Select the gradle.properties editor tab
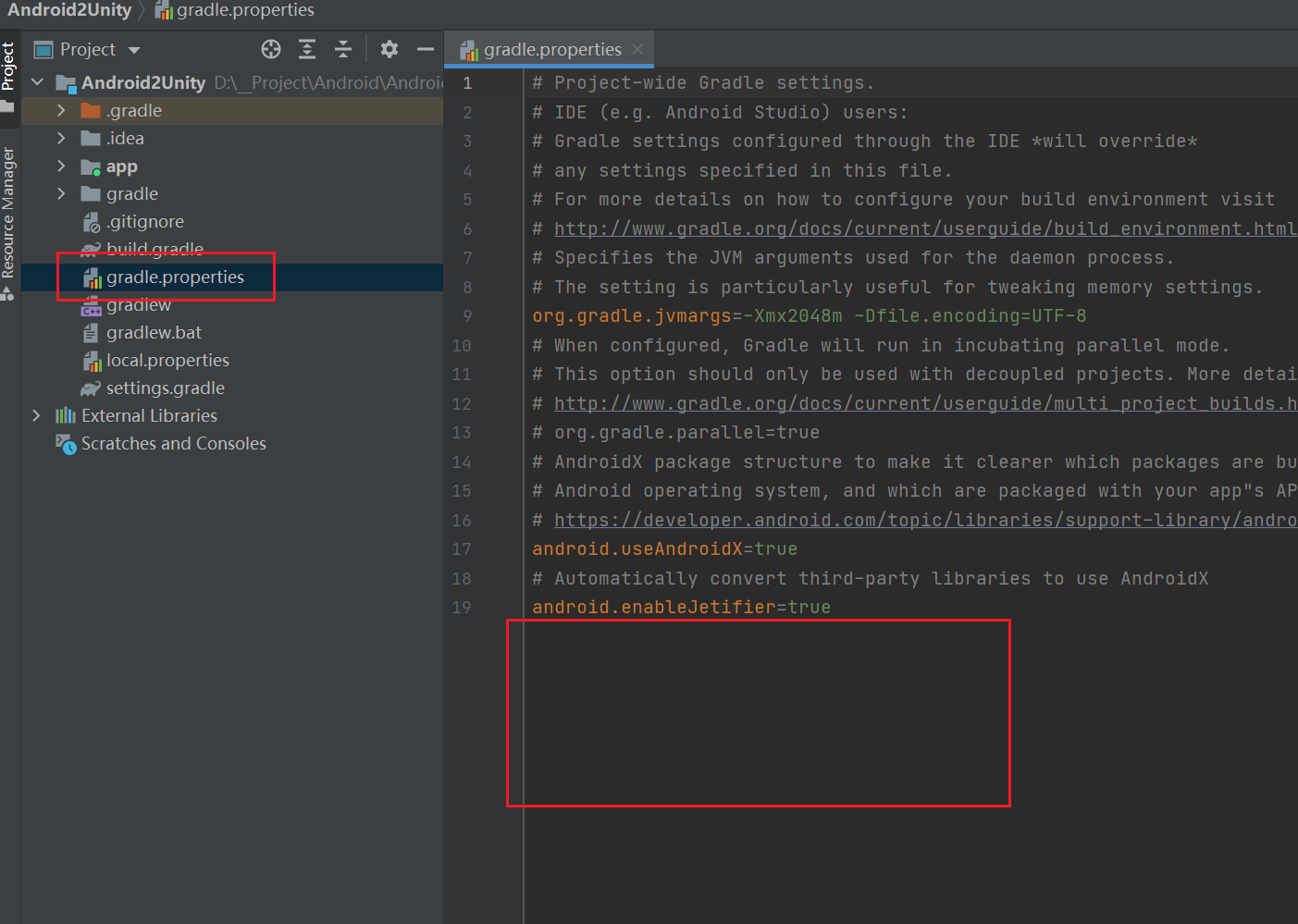This screenshot has height=924, width=1298. (550, 49)
